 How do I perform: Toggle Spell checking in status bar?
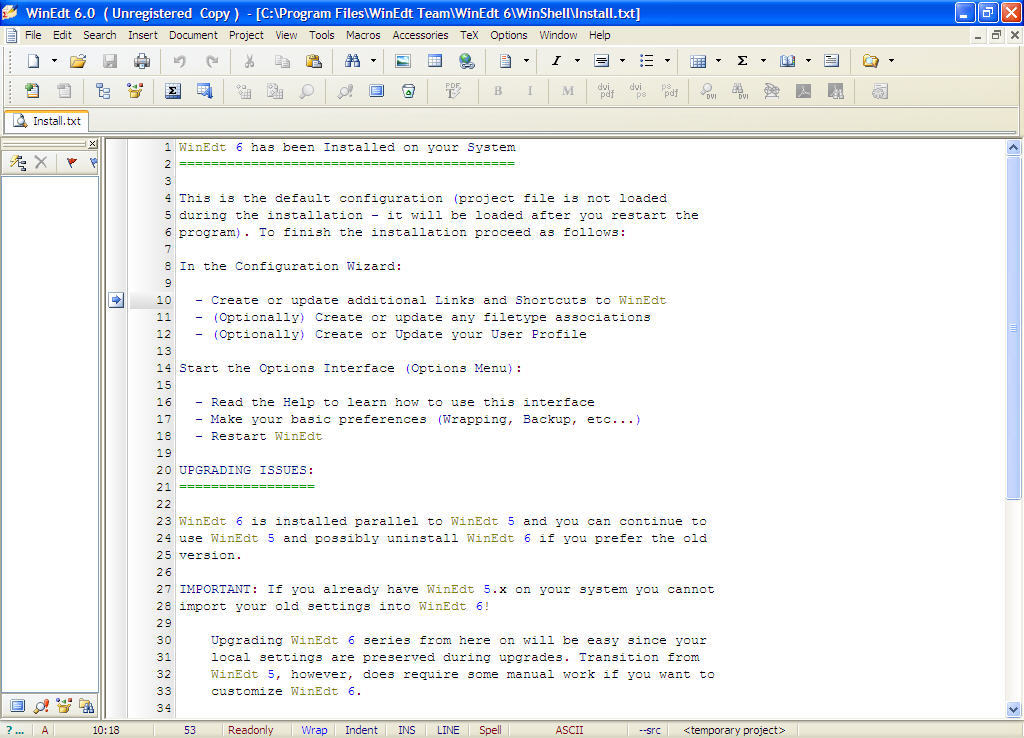point(490,730)
